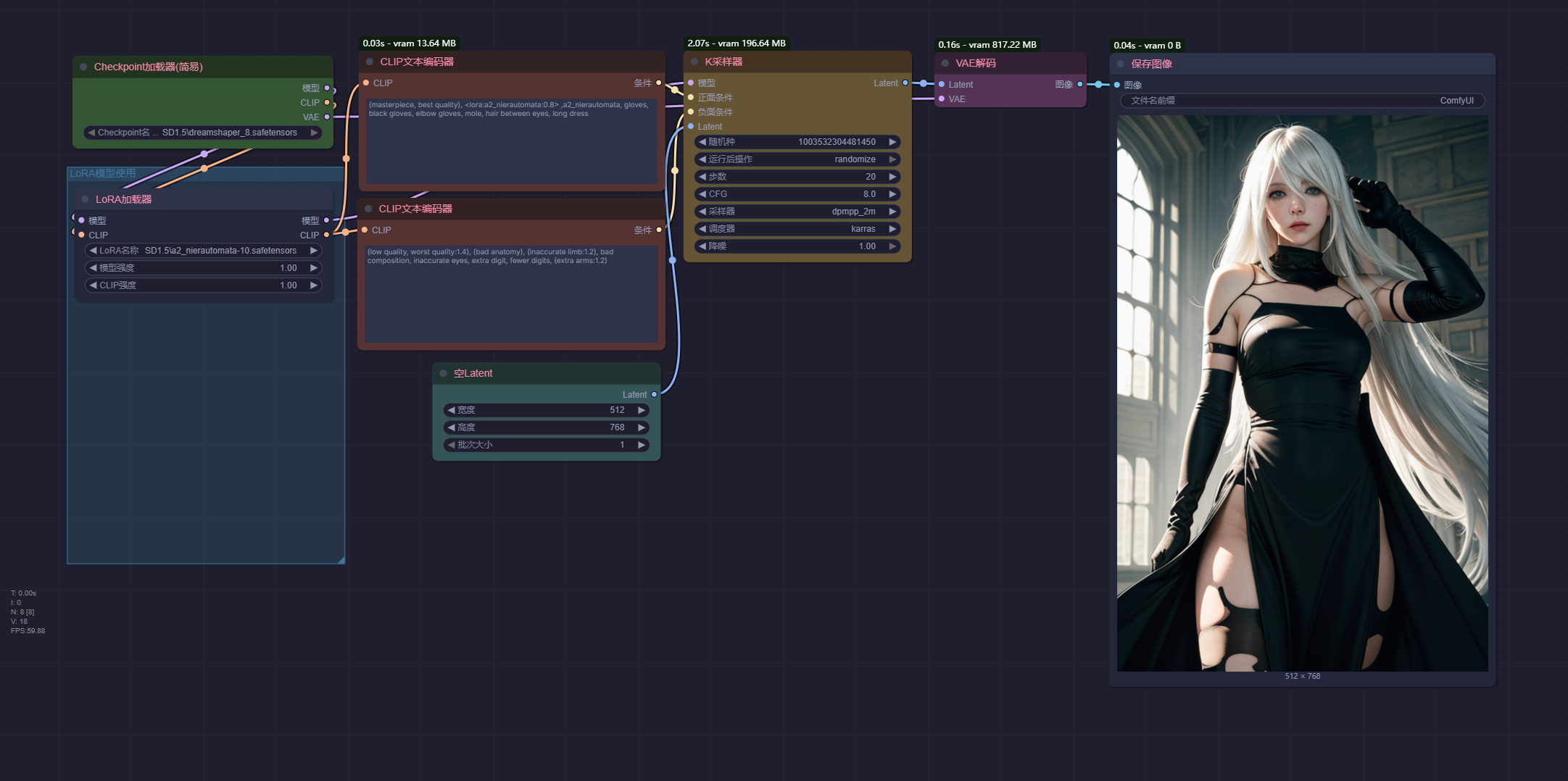The image size is (1568, 781).
Task: Open the 运行后操作 randomize dropdown
Action: point(797,159)
